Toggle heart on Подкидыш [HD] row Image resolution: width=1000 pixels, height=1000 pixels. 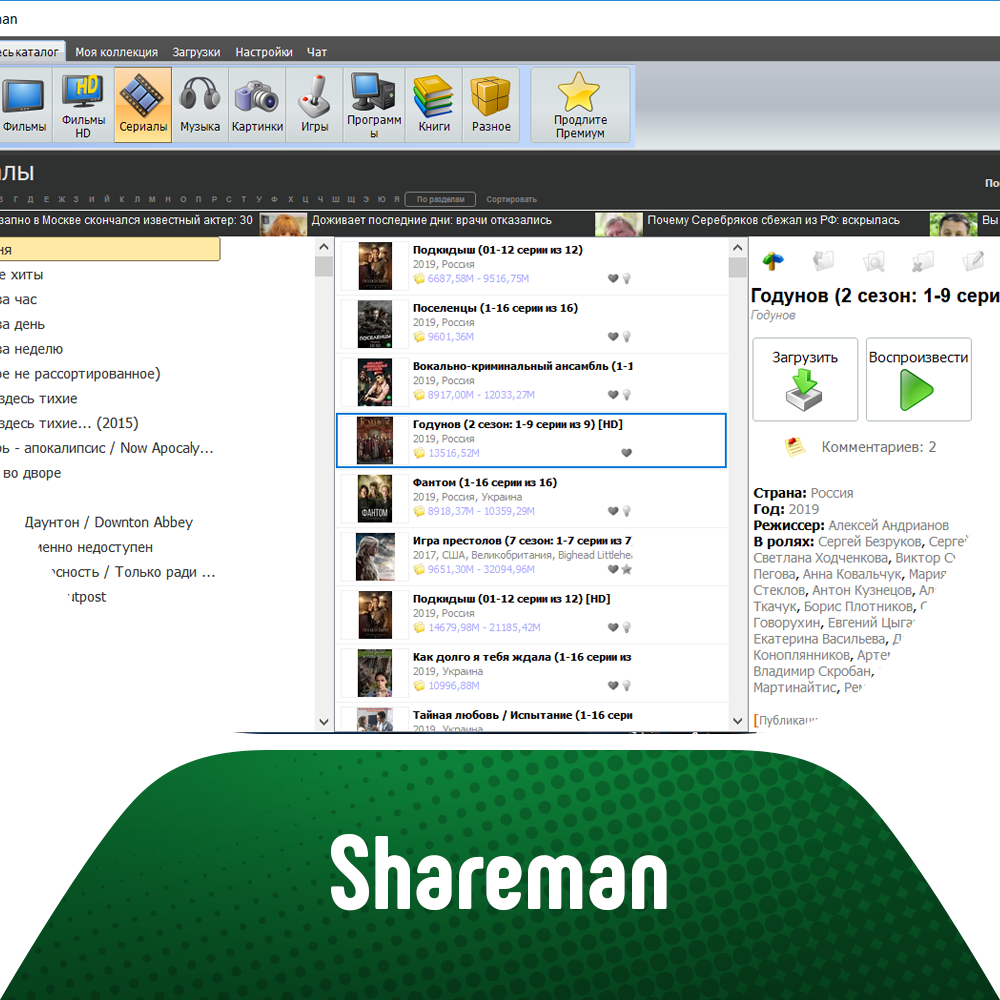pos(613,628)
